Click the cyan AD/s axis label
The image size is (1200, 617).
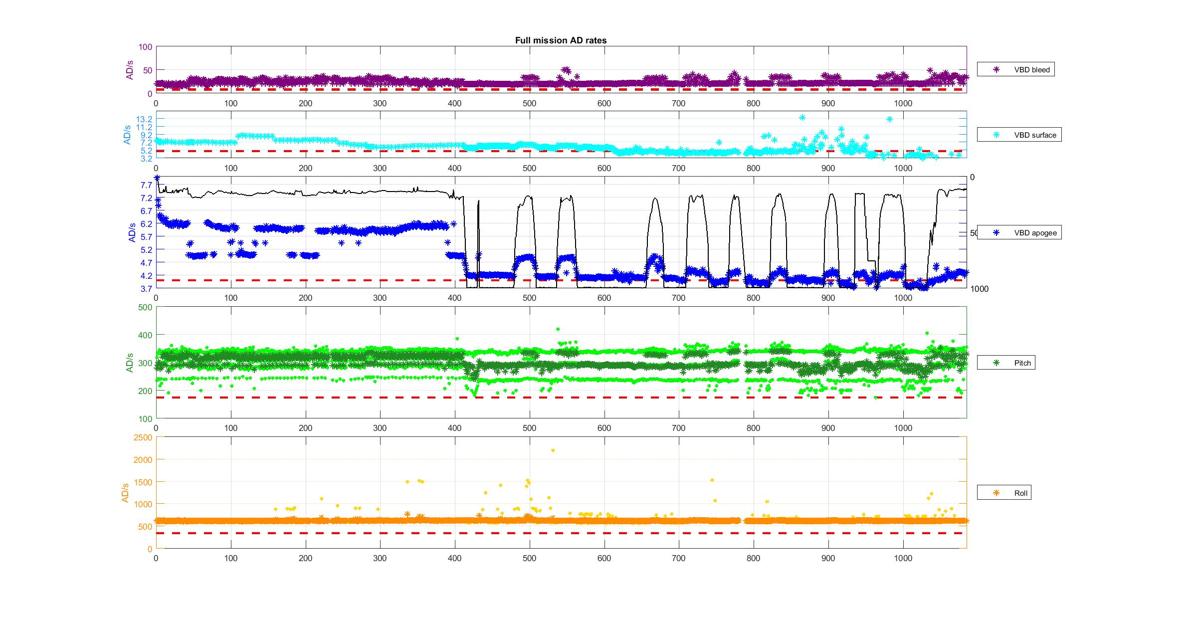(x=128, y=135)
